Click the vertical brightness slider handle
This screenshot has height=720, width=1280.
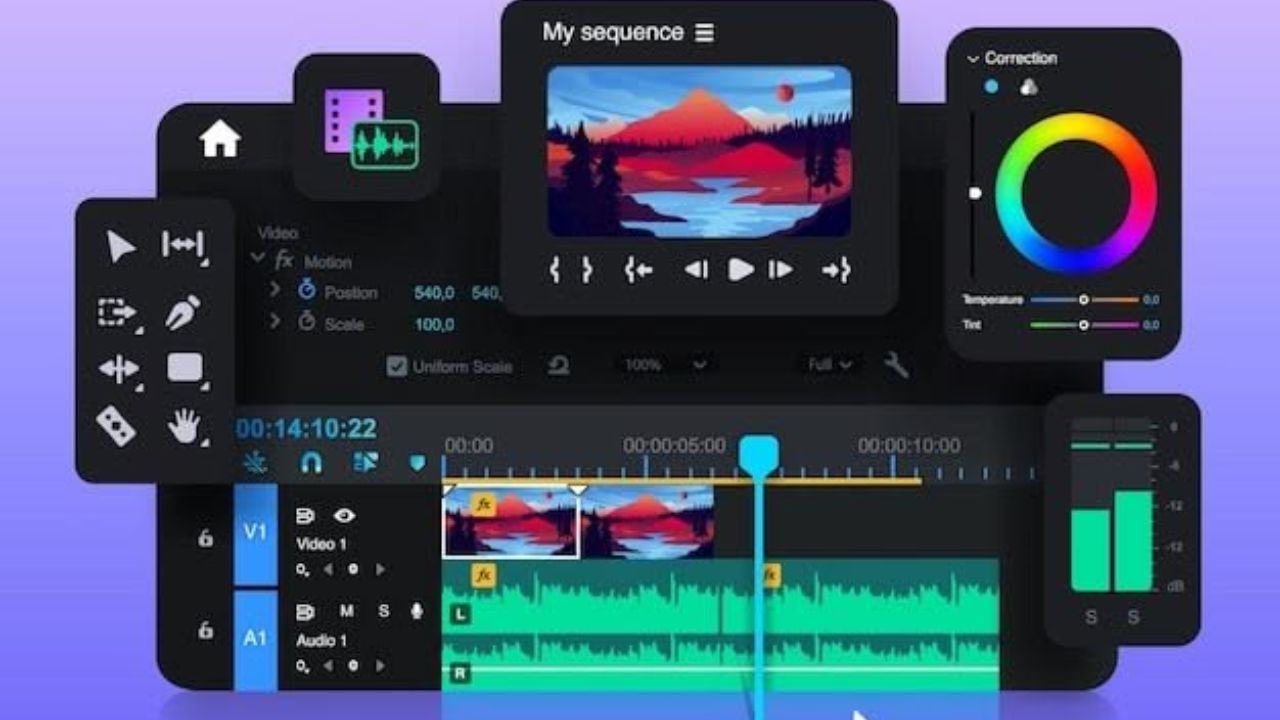click(x=975, y=193)
